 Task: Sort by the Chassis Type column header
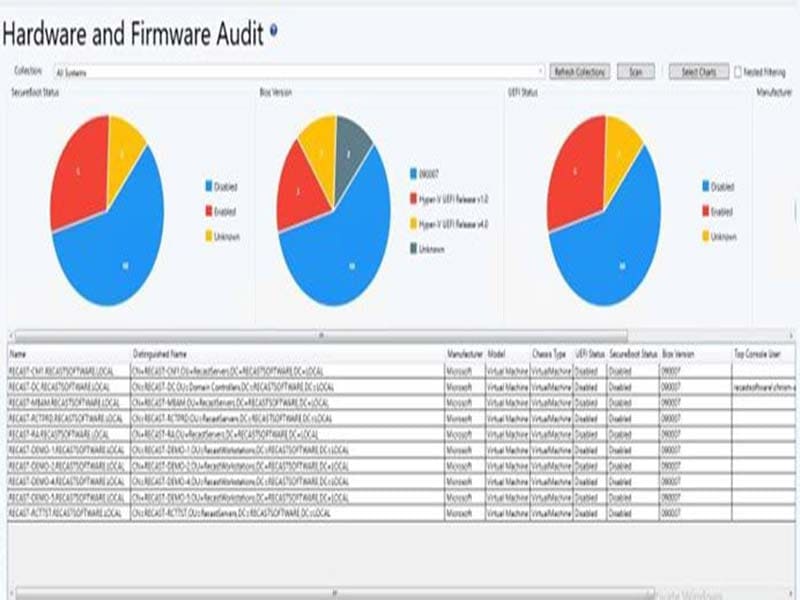pos(552,354)
